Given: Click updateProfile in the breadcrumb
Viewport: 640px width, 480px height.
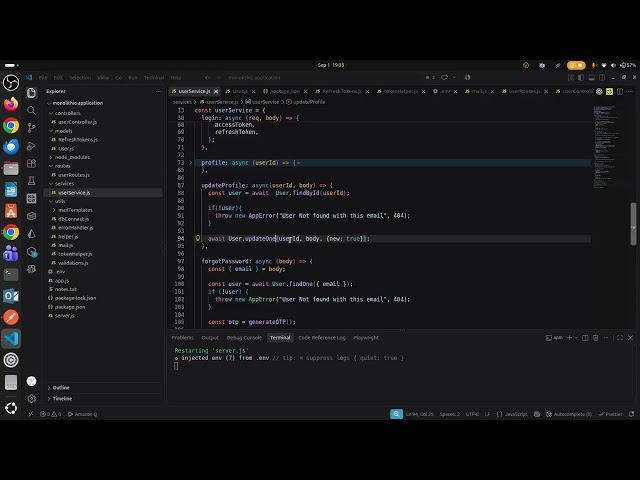Looking at the screenshot, I should [x=309, y=102].
